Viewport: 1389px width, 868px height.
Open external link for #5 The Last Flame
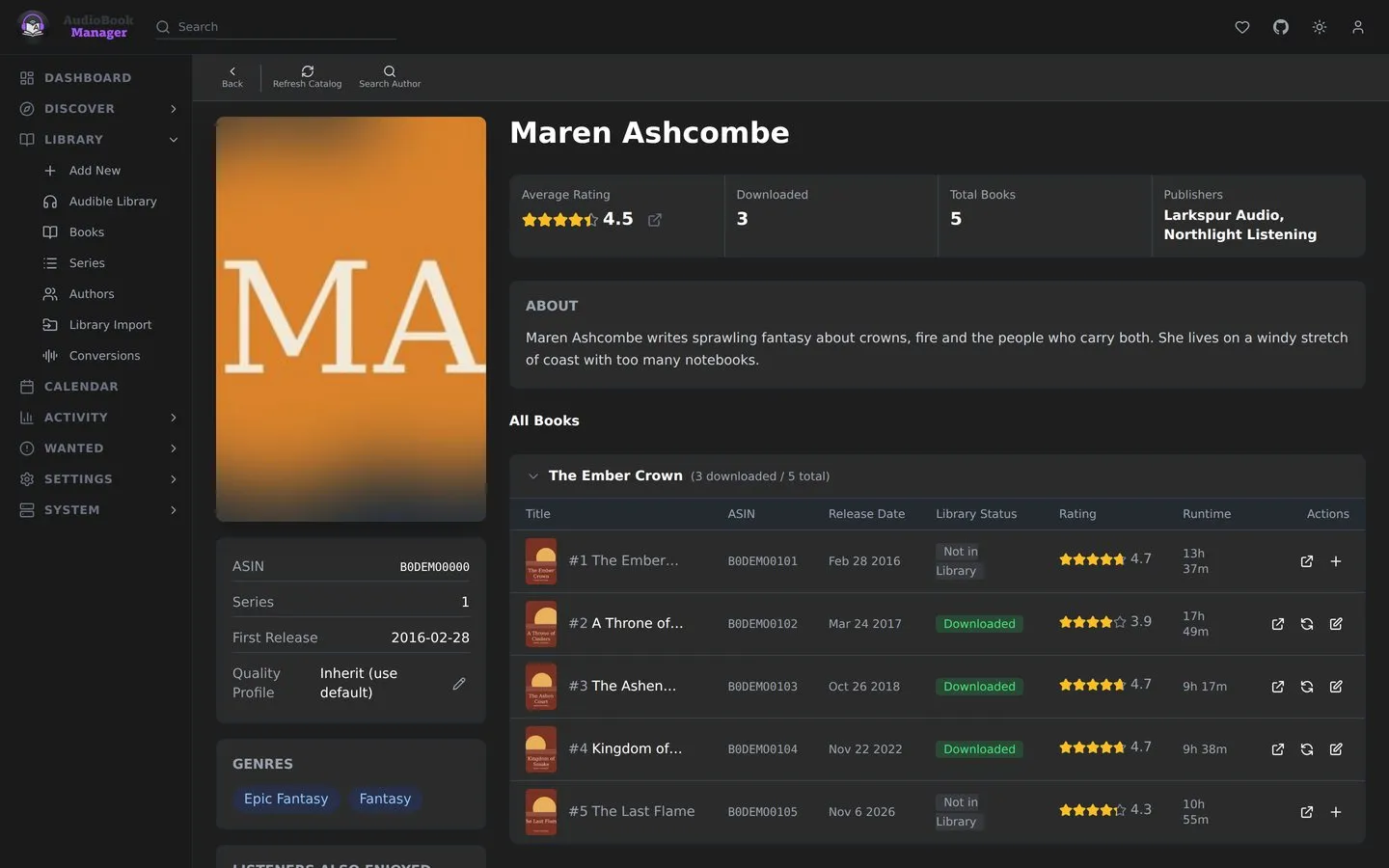pos(1307,812)
